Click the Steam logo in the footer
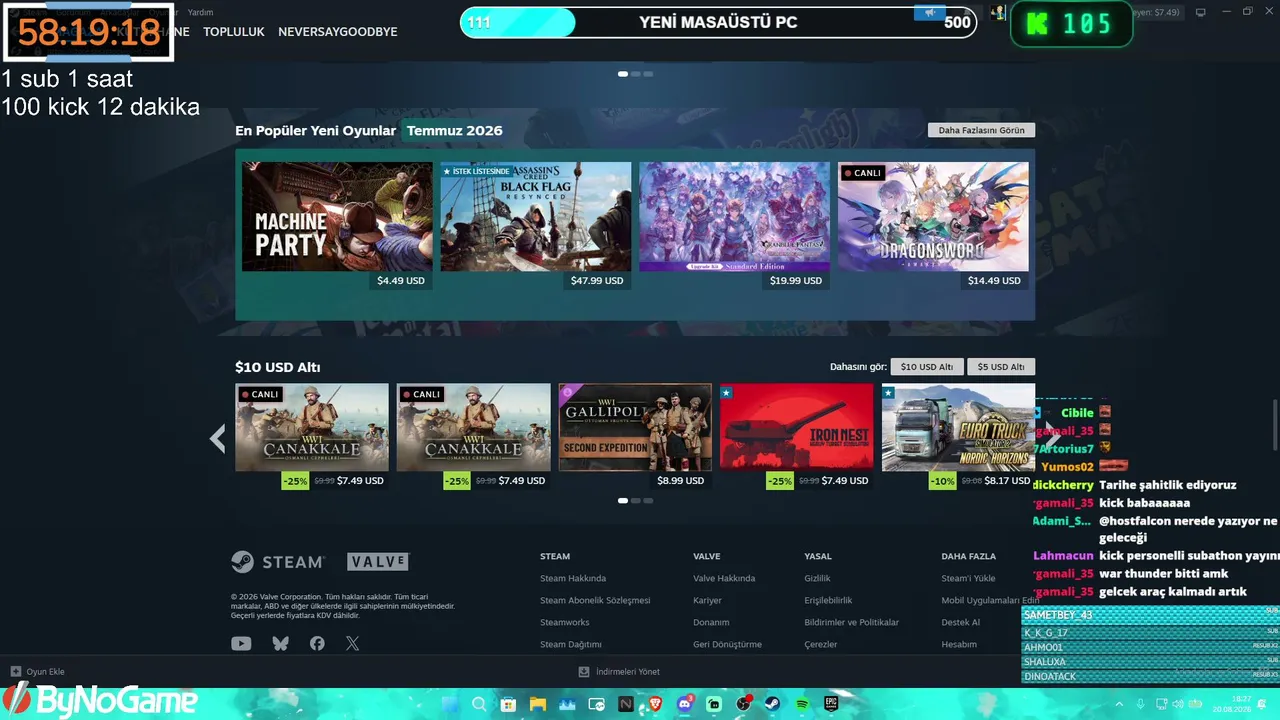 [x=277, y=562]
